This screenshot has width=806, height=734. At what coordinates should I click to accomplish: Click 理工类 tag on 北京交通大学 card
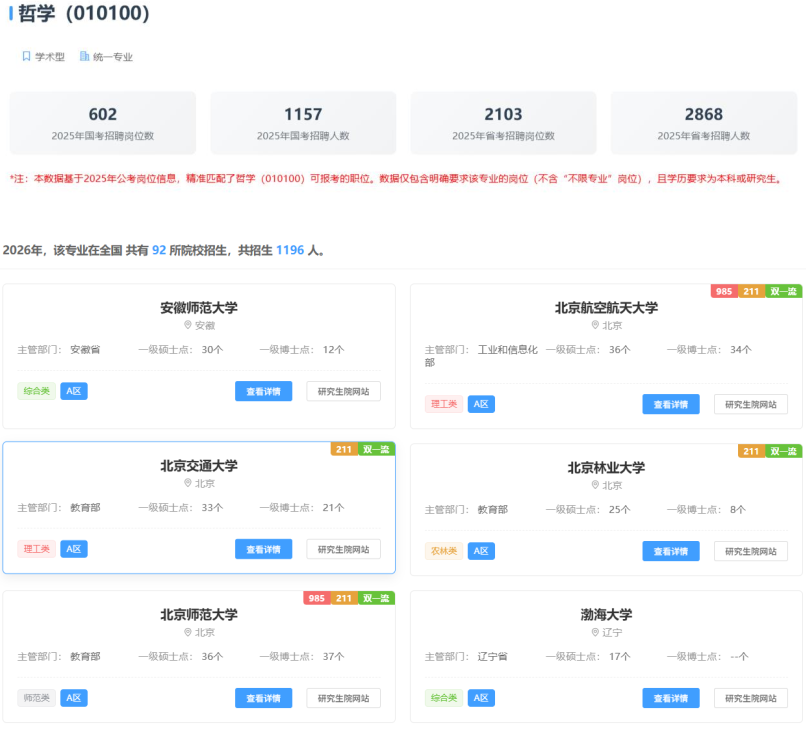[x=36, y=549]
